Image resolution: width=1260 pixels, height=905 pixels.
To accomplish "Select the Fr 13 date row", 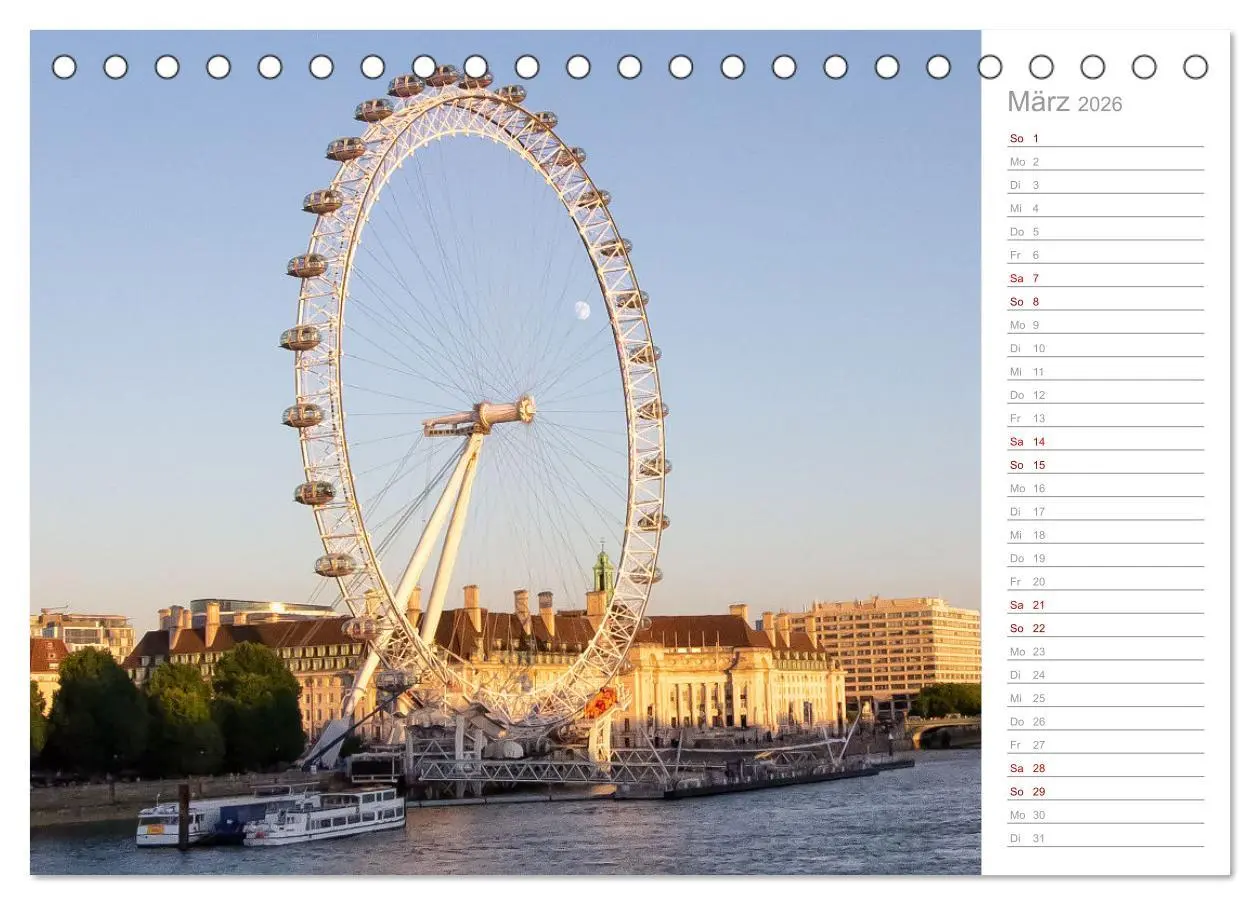I will 1105,417.
